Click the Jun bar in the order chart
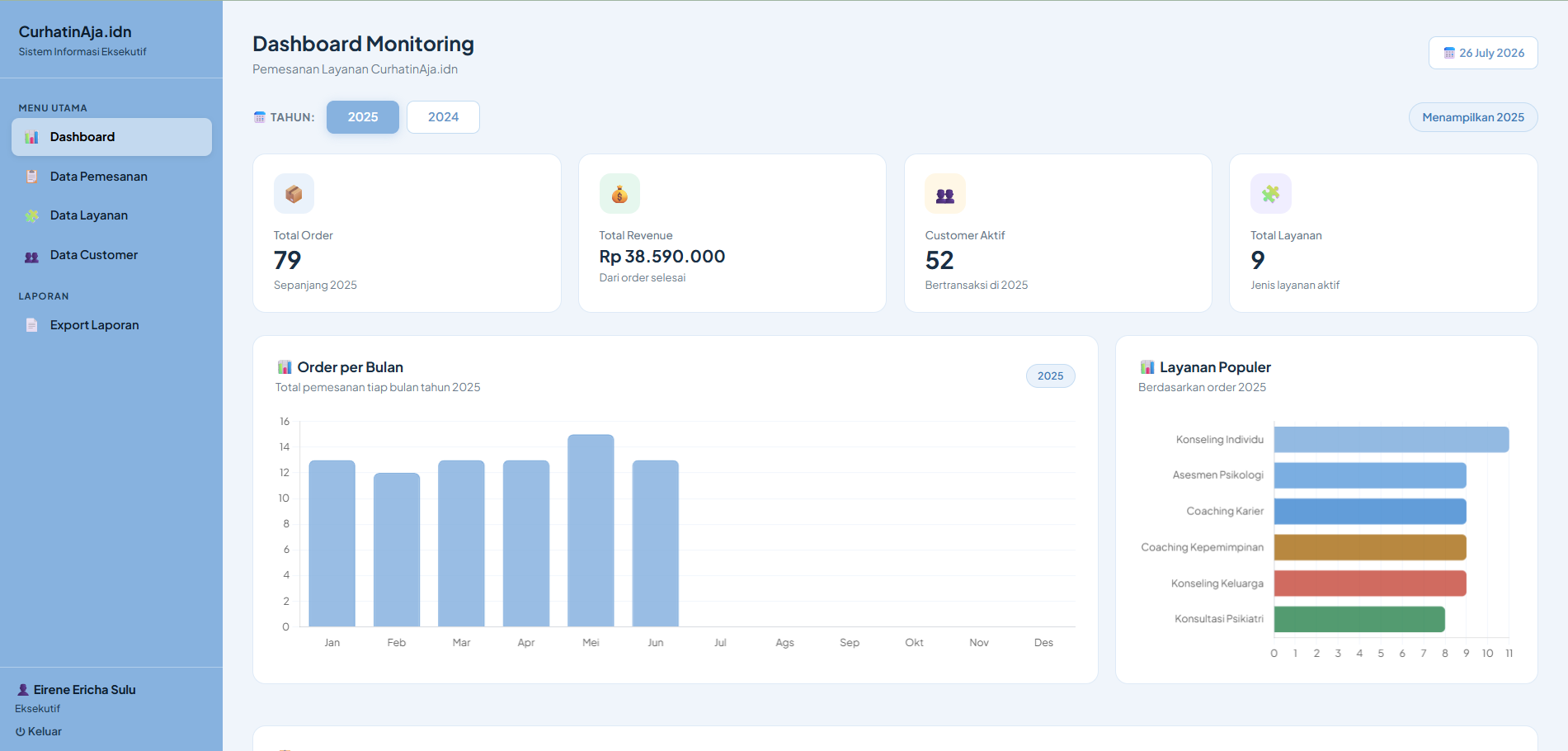 [x=656, y=543]
